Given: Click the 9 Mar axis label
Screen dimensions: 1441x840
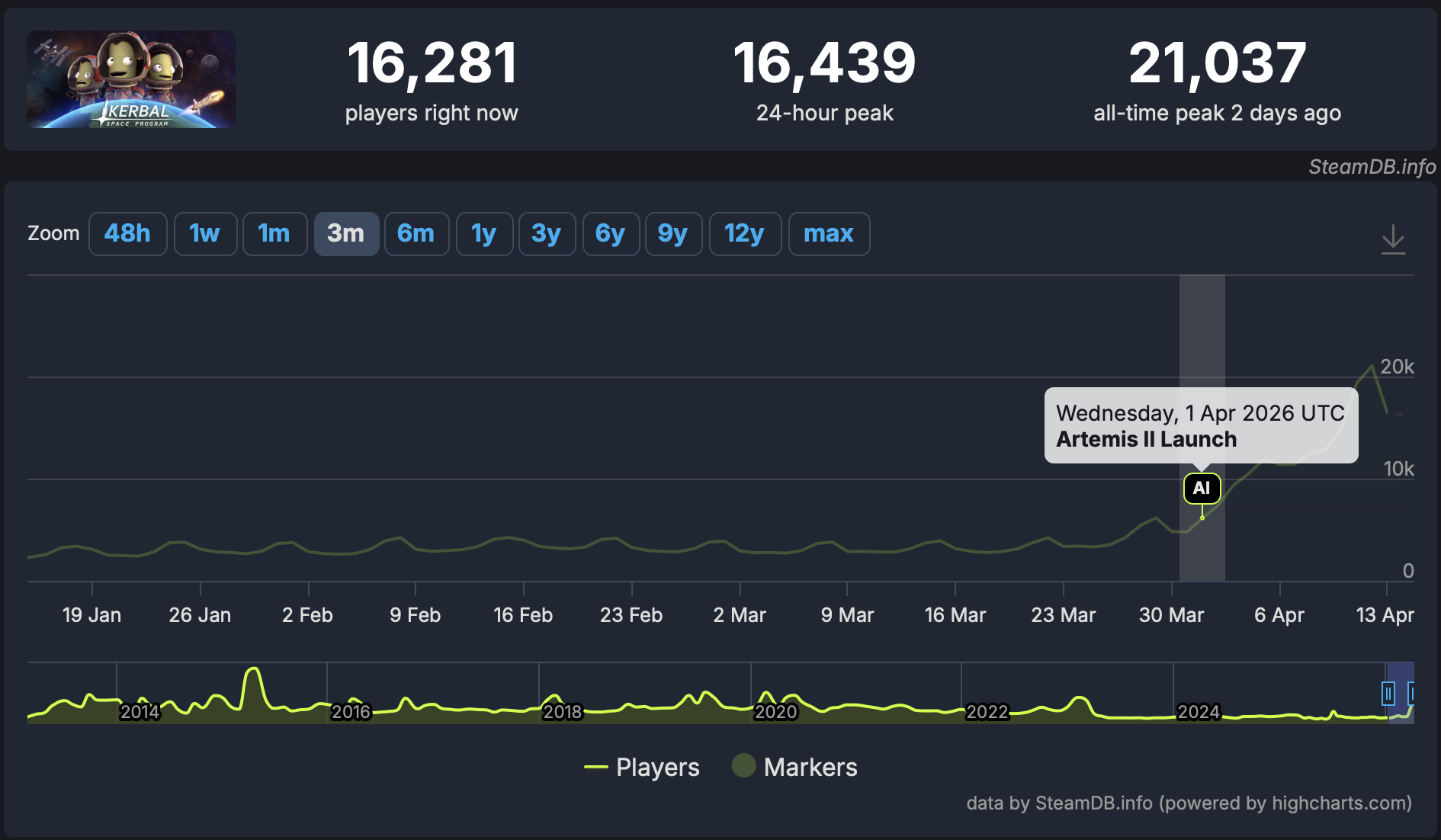Looking at the screenshot, I should click(847, 615).
